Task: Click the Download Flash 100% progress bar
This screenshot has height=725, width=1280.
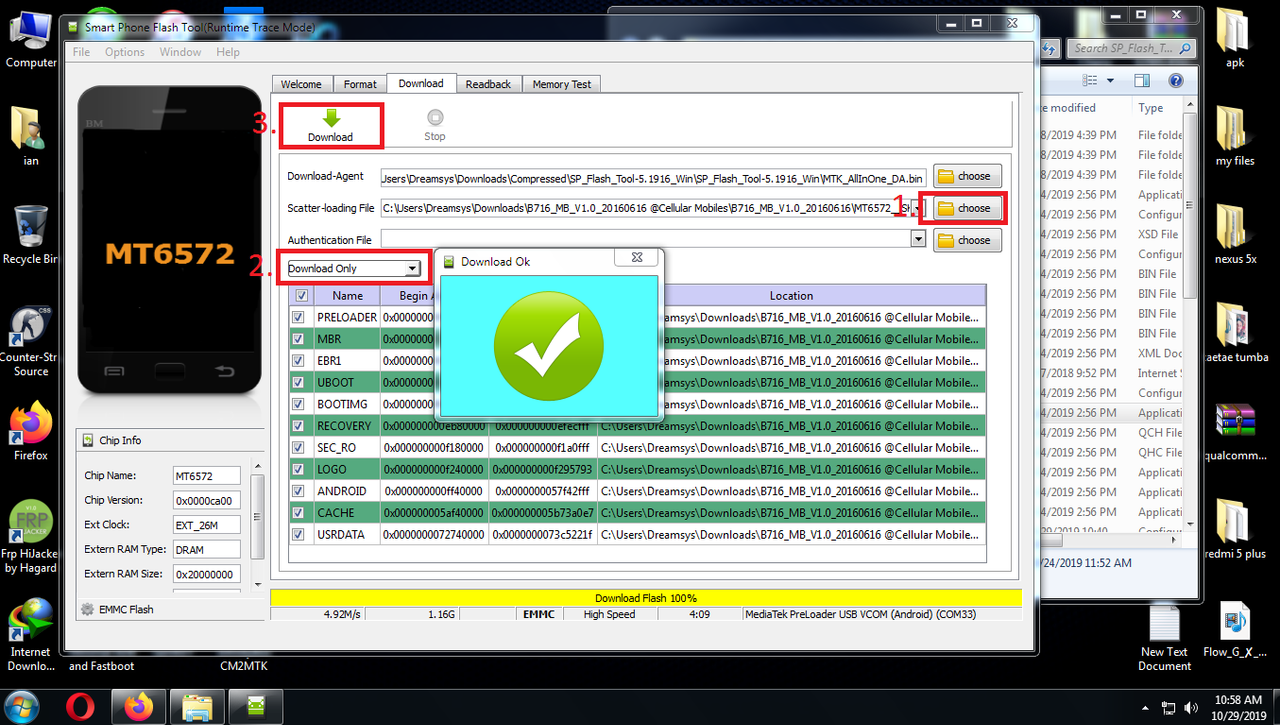Action: click(646, 598)
